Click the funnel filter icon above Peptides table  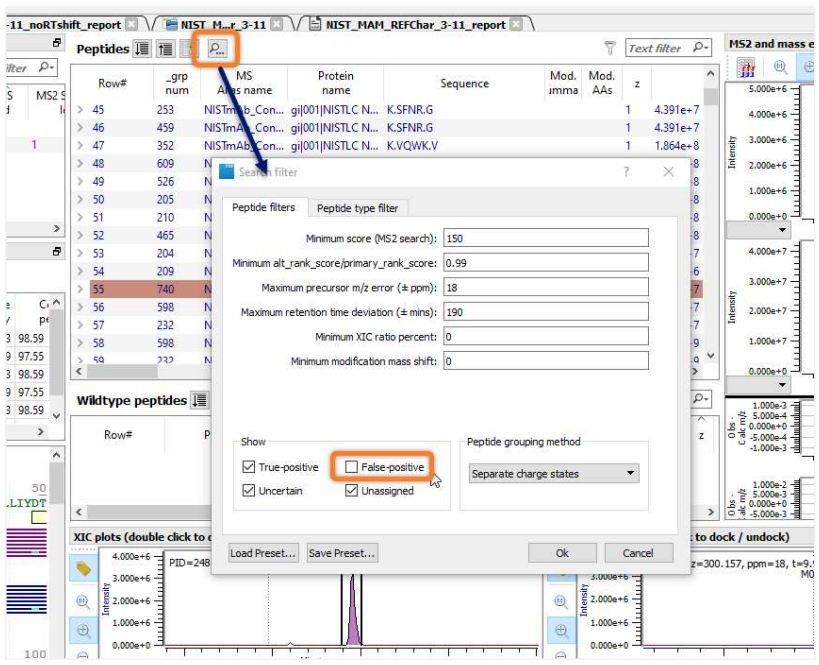coord(610,48)
